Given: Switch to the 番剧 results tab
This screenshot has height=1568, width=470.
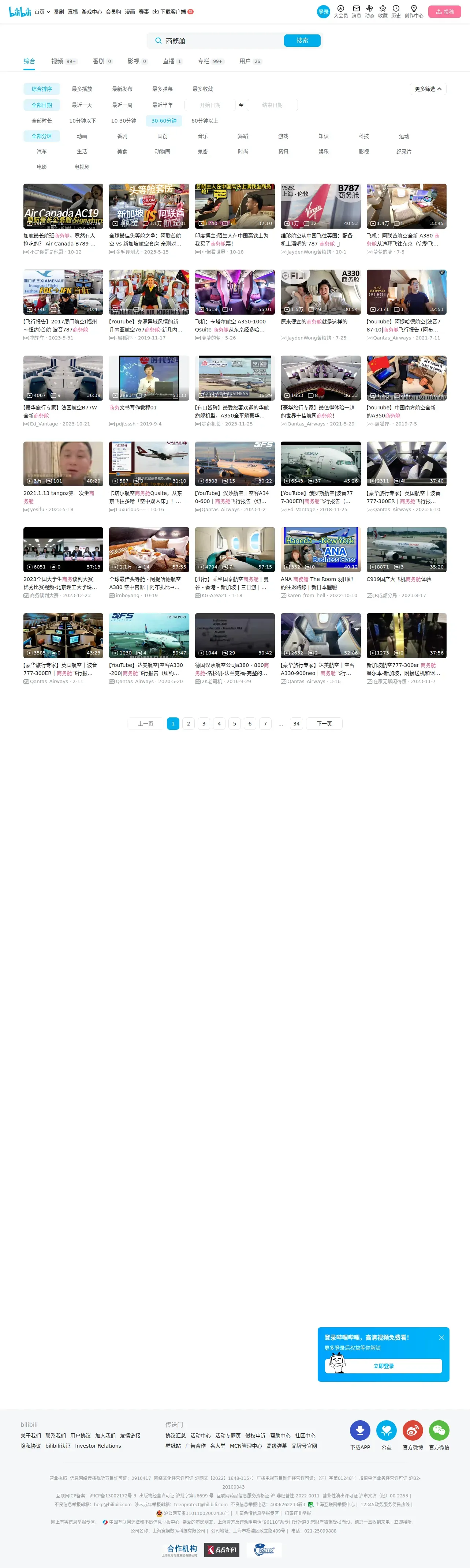Looking at the screenshot, I should [102, 61].
